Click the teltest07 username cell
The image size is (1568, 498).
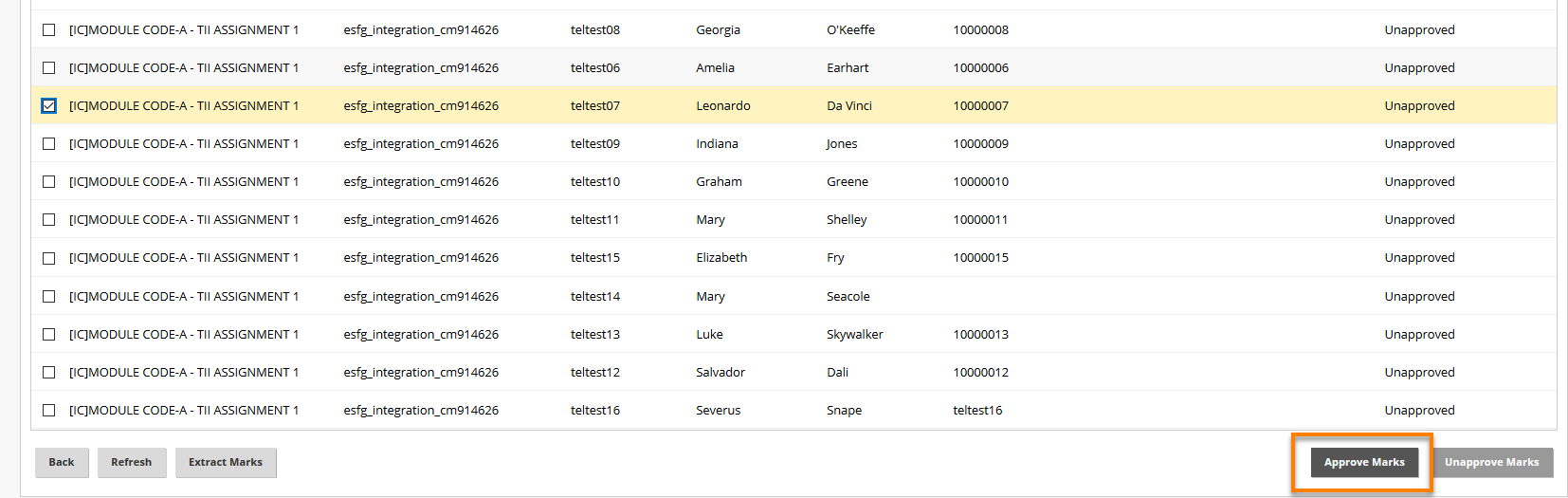click(595, 106)
